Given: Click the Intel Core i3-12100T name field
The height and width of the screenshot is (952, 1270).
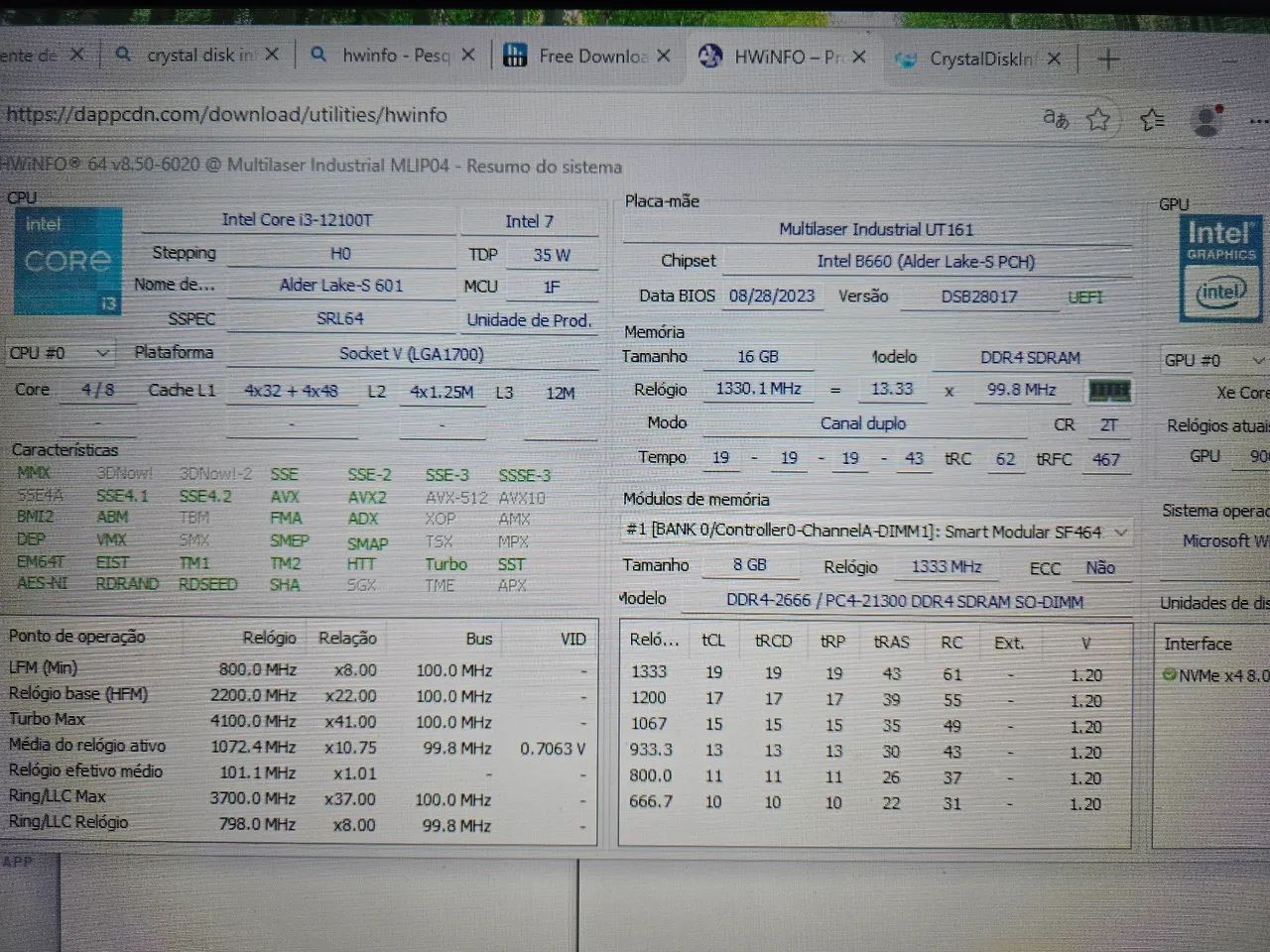Looking at the screenshot, I should tap(298, 220).
